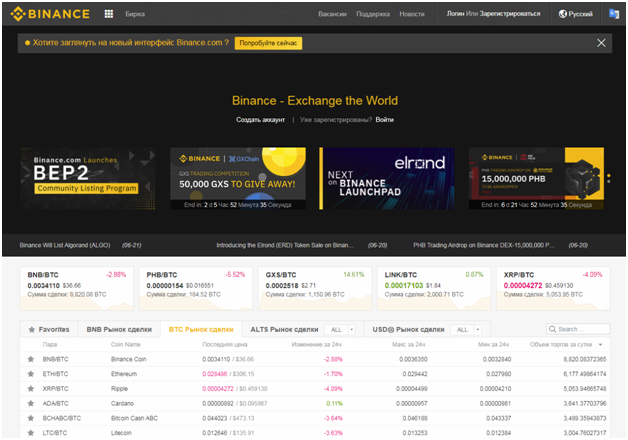Image resolution: width=628 pixels, height=440 pixels.
Task: Switch to ALTS Рынок сделки tab
Action: 284,329
